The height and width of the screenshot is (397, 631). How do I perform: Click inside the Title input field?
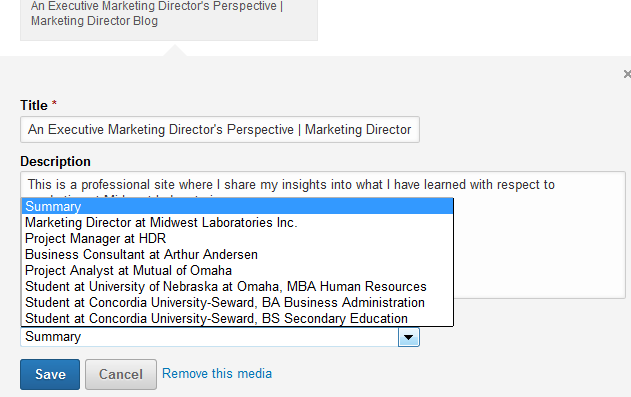tap(220, 130)
